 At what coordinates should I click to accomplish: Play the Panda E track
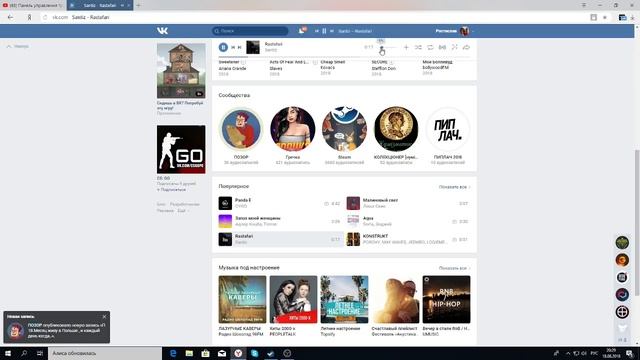click(x=280, y=203)
